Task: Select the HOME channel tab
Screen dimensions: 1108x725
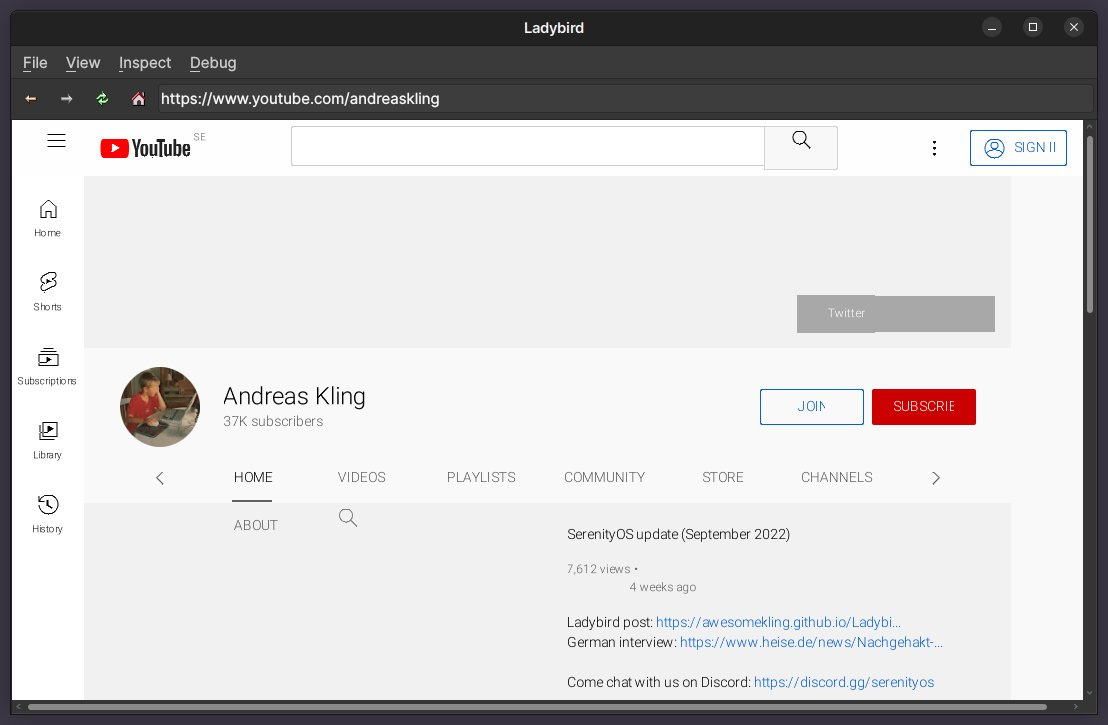Action: click(253, 478)
